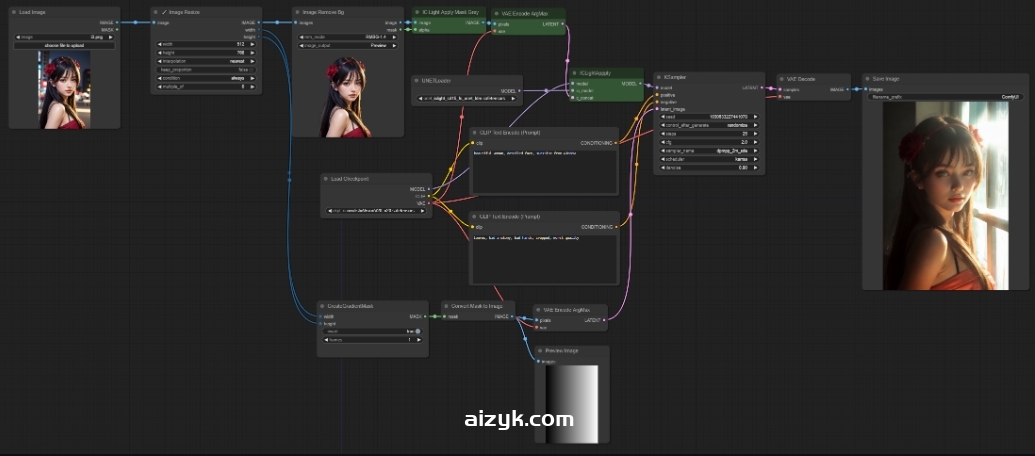
Task: Collapse the Image Remove Bg node
Action: 298,12
